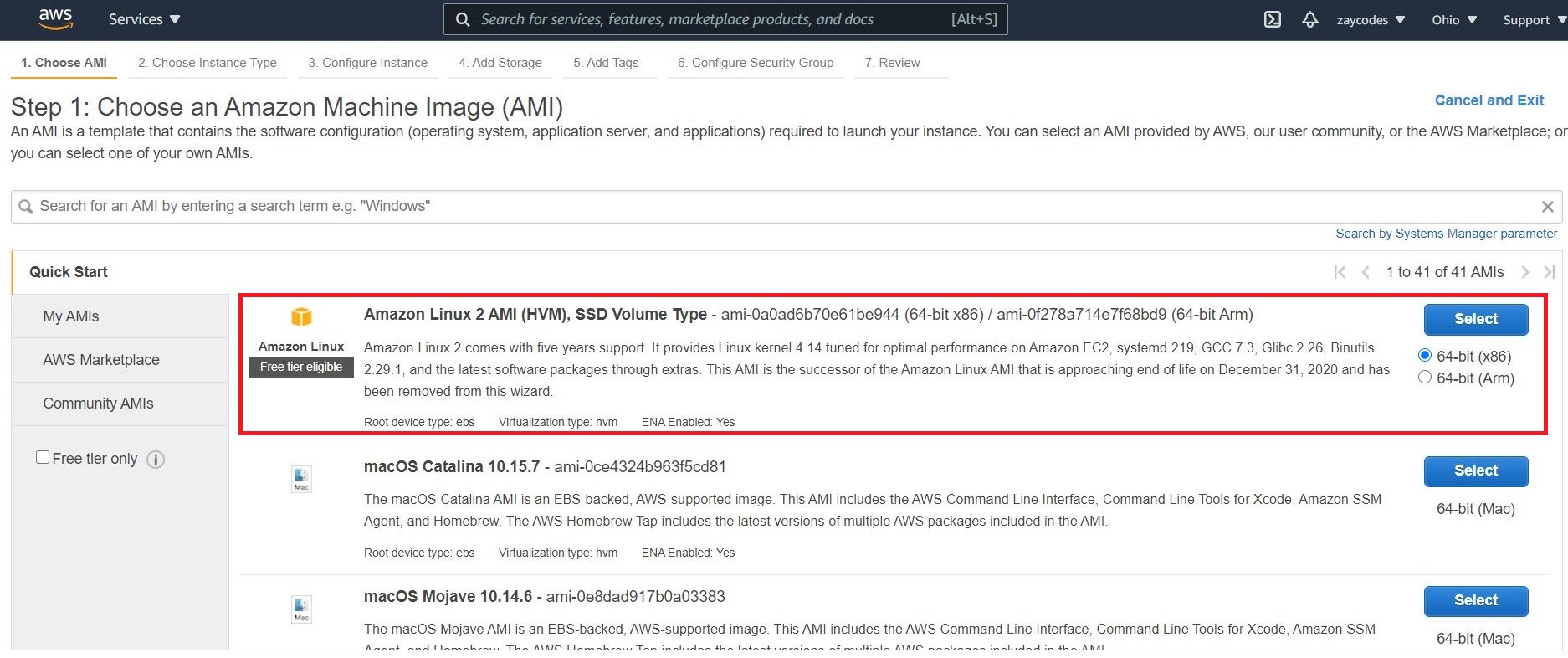This screenshot has width=1568, height=658.
Task: Click the '1 to 41 of 41 AMIs' text
Action: tap(1445, 272)
